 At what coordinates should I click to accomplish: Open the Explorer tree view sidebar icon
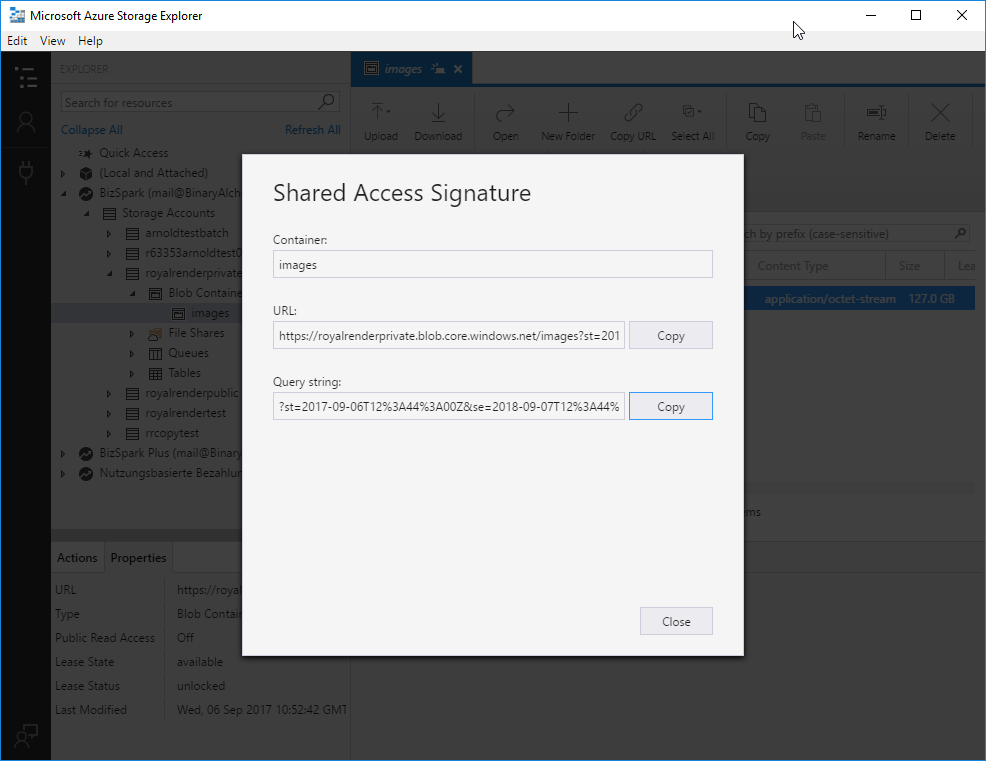point(26,77)
